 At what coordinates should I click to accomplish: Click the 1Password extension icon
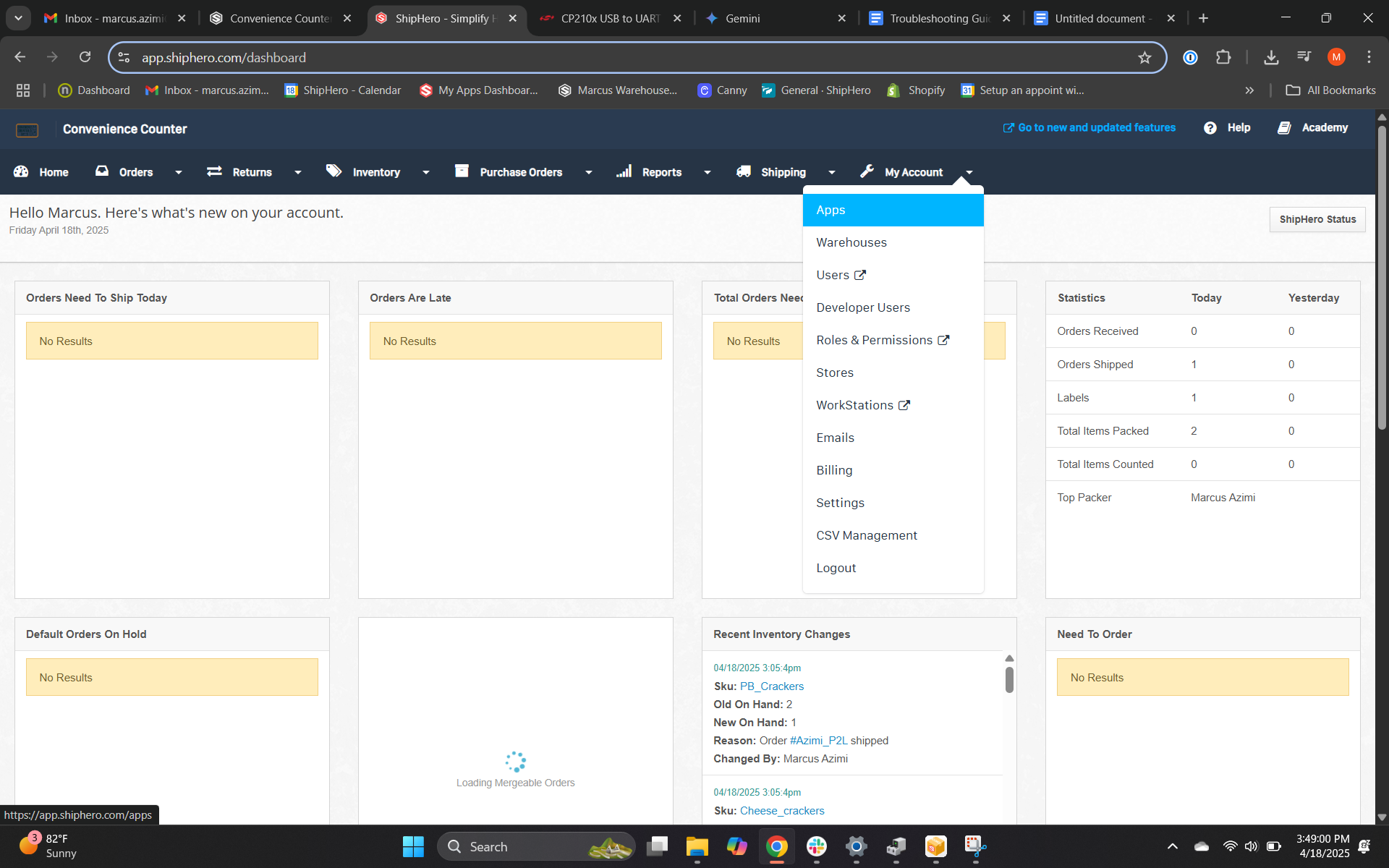[1190, 57]
